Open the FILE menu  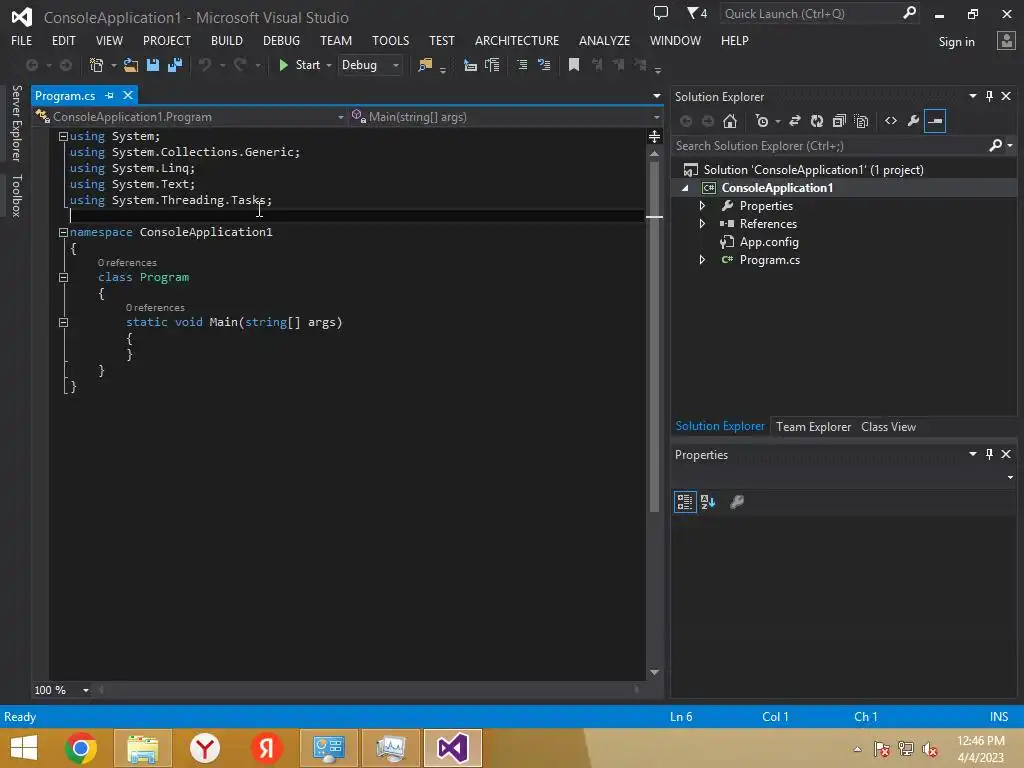click(22, 40)
